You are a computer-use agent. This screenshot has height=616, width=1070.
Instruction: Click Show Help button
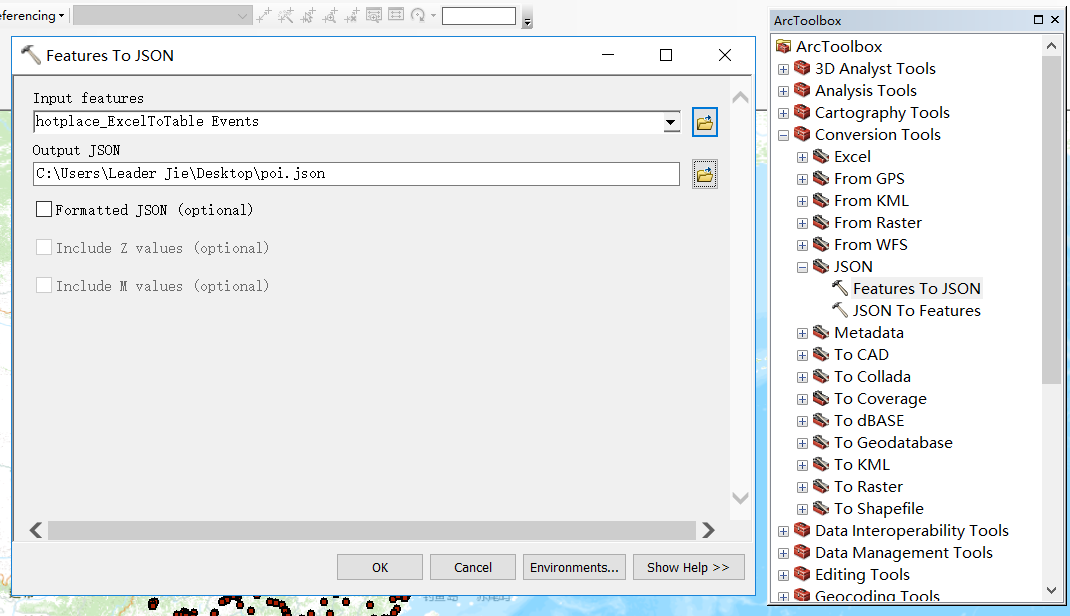(688, 567)
